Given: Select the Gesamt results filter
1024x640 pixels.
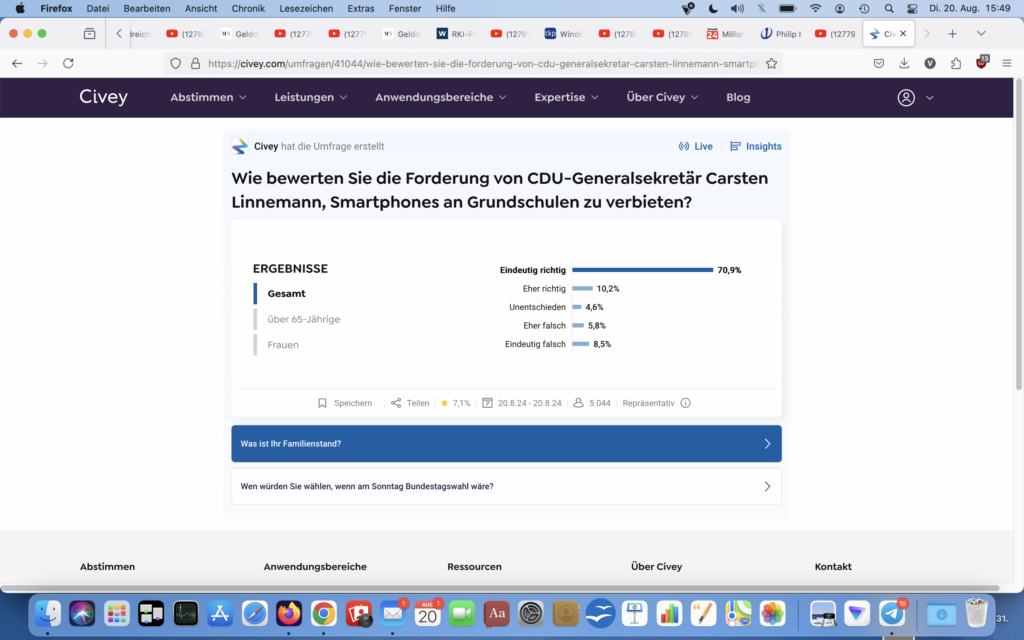Looking at the screenshot, I should (x=286, y=294).
